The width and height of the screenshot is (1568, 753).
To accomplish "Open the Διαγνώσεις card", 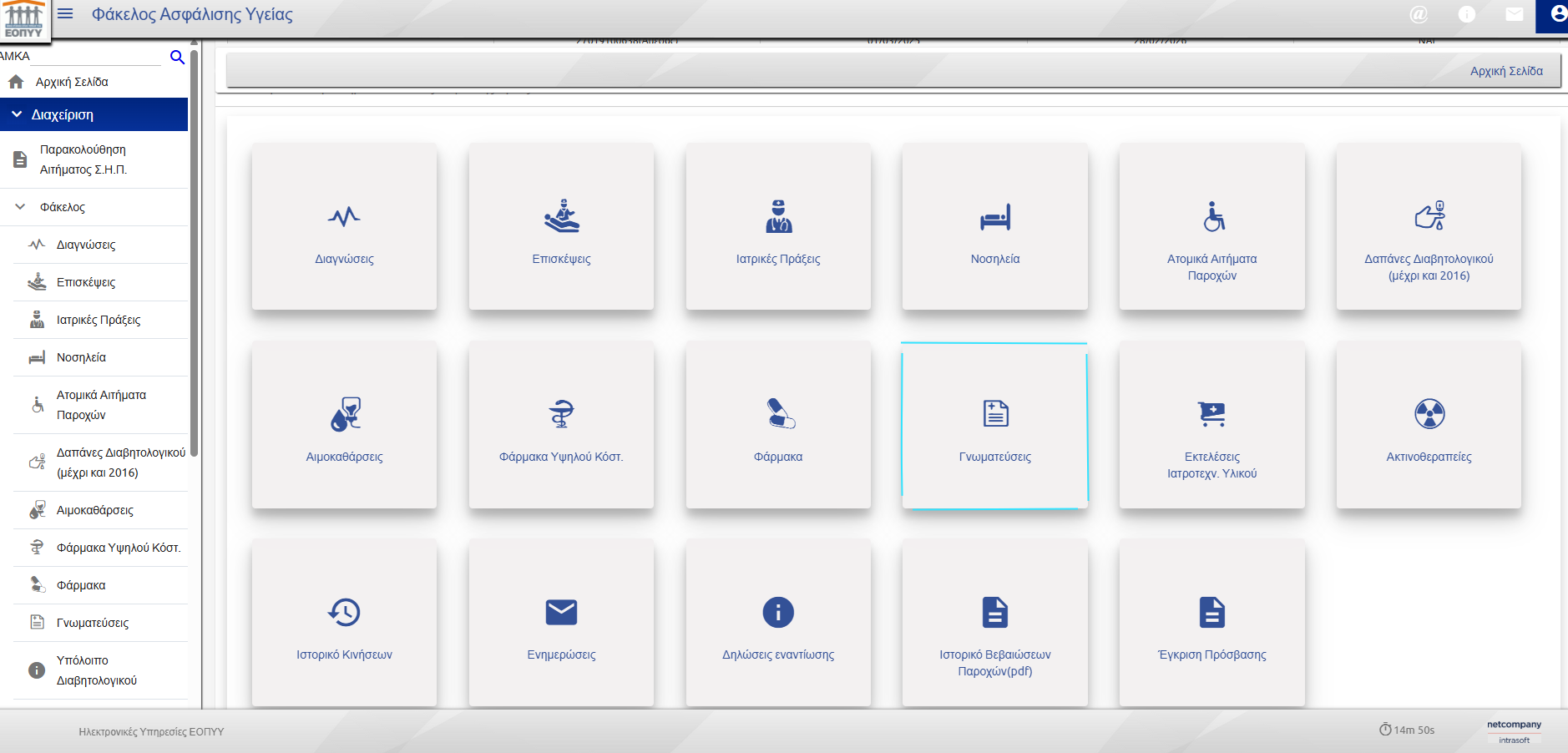I will (344, 226).
